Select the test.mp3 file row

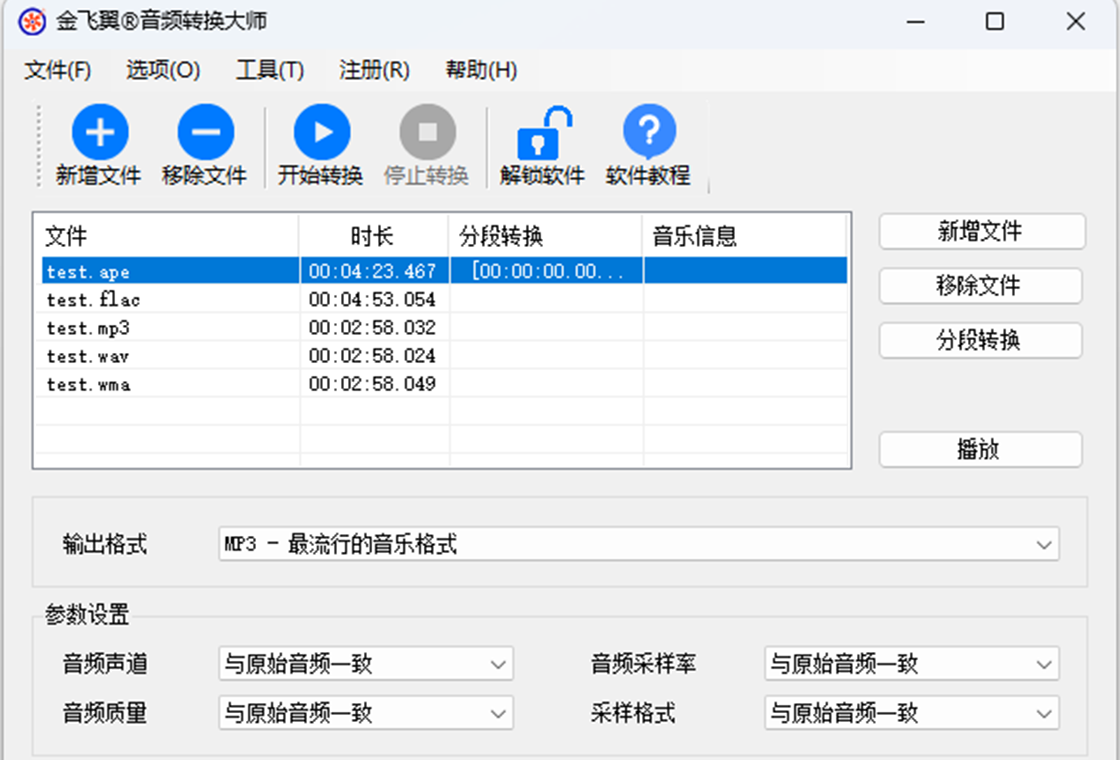click(444, 327)
